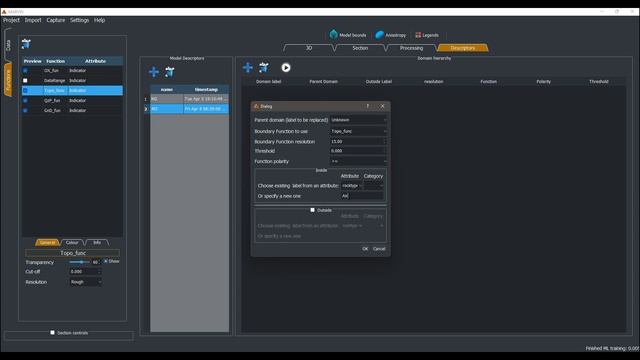
Task: Toggle preview checkbox for first function row
Action: [25, 71]
